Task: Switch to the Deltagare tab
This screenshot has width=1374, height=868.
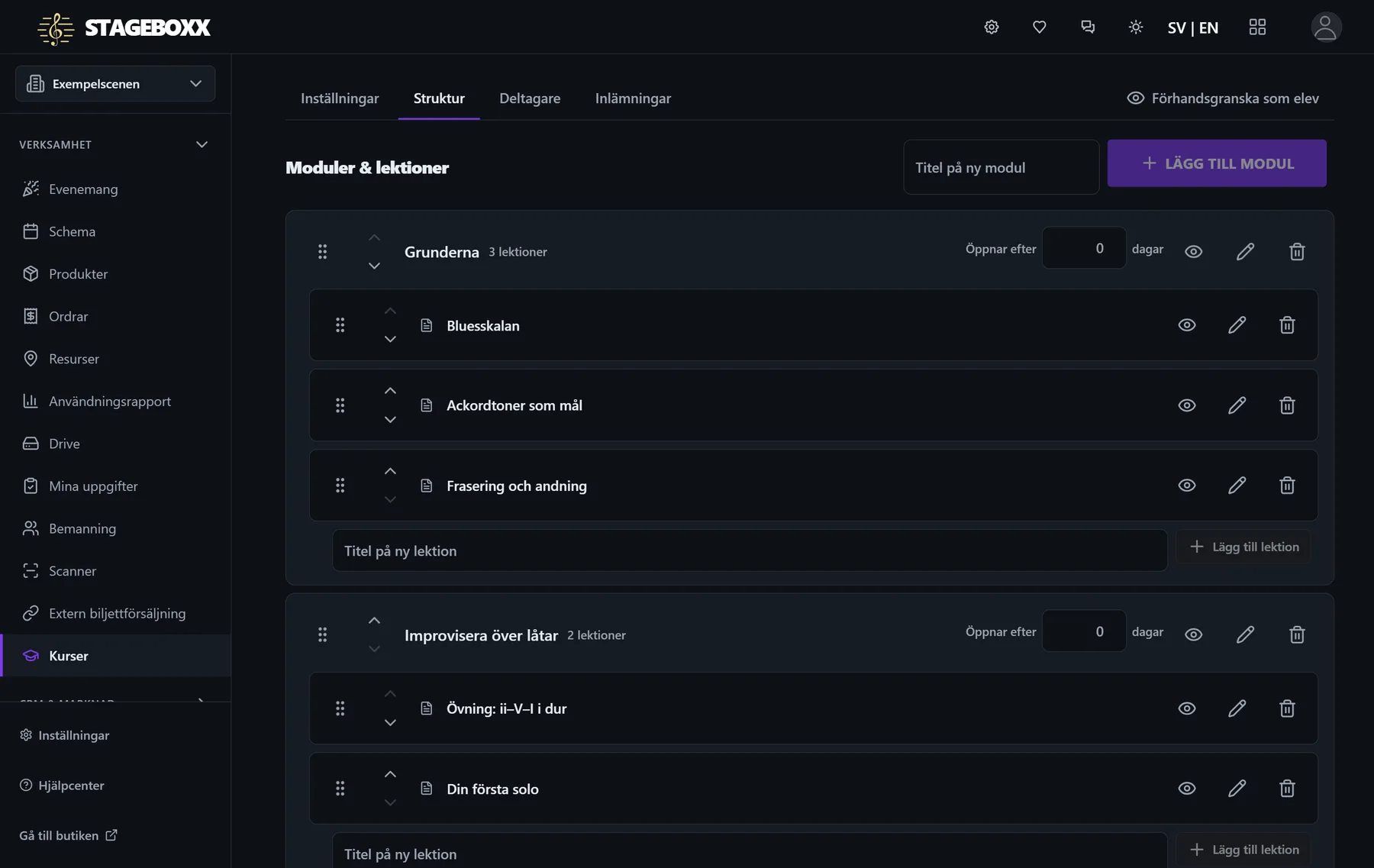Action: pyautogui.click(x=530, y=98)
